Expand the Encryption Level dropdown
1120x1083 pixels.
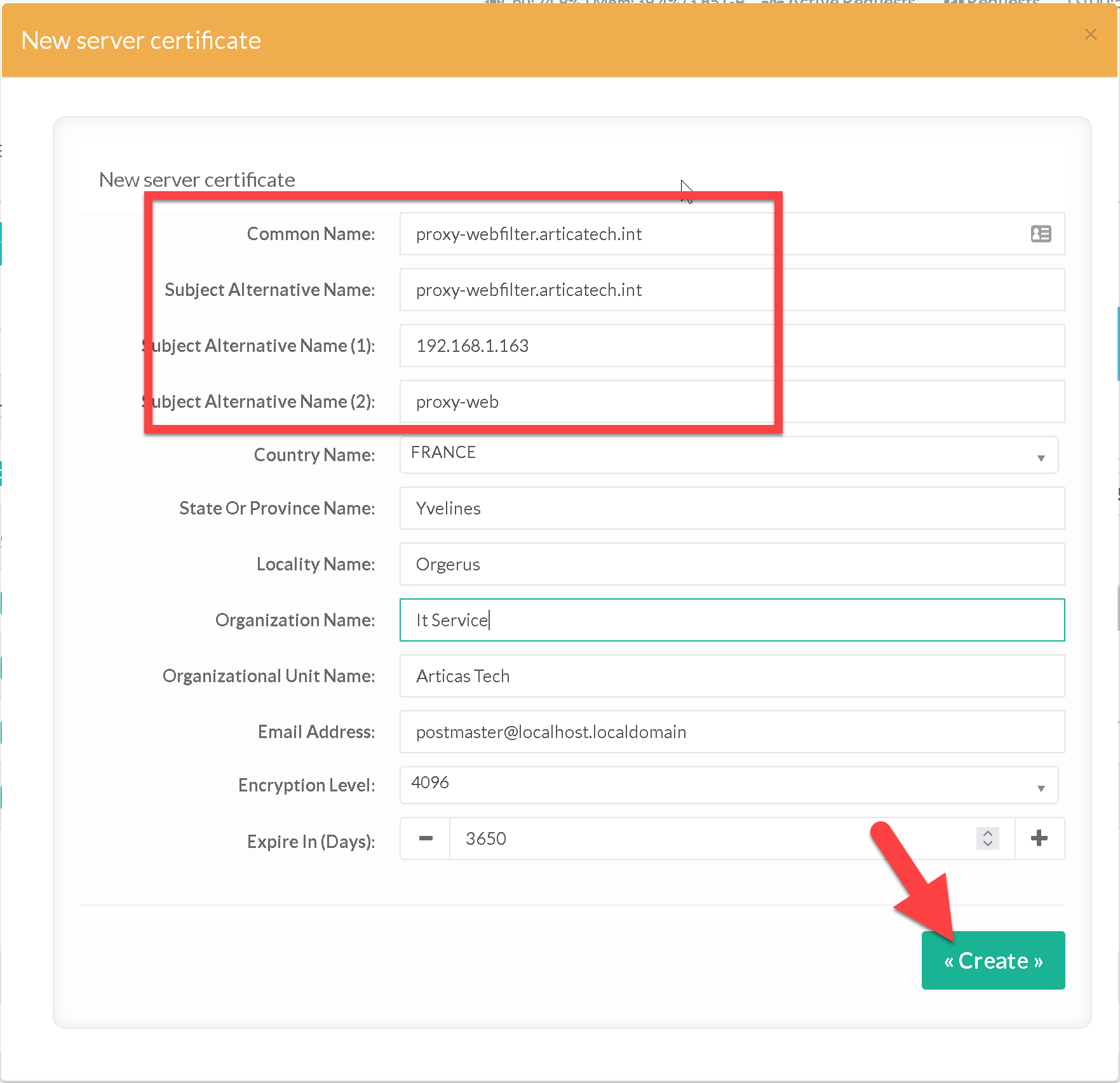click(x=728, y=784)
